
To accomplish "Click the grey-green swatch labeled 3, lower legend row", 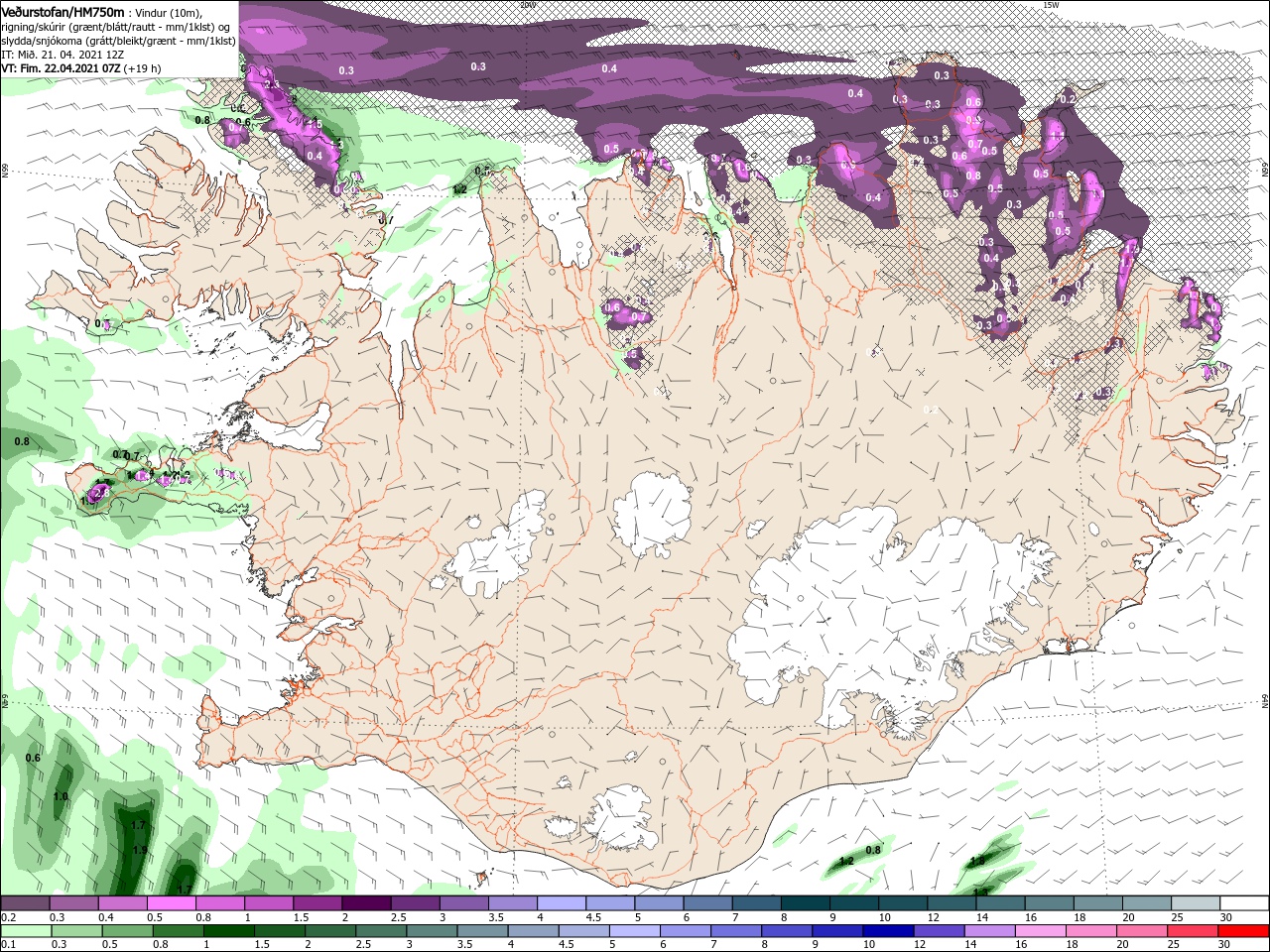I will 430,931.
